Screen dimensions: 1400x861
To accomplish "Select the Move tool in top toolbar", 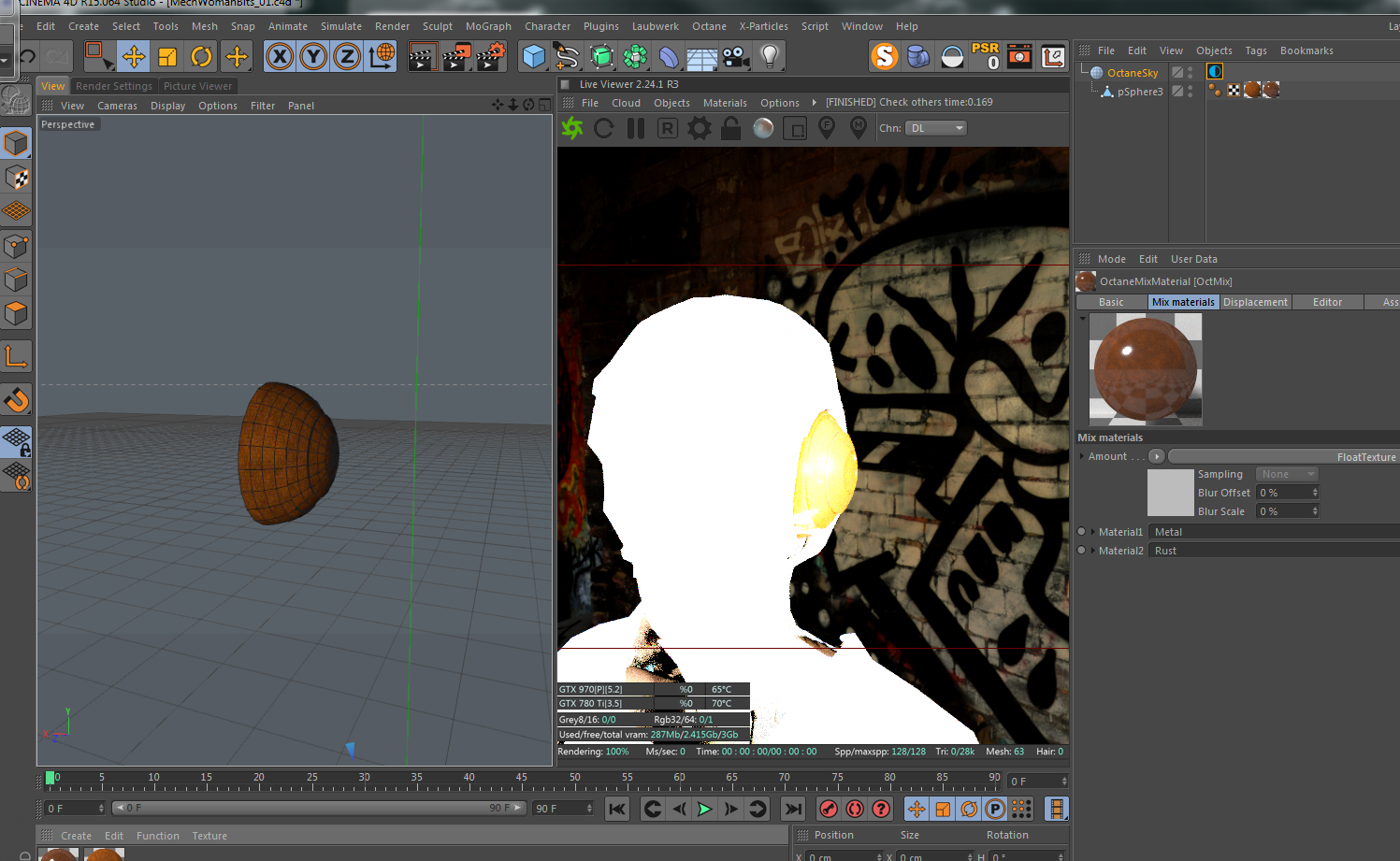I will click(x=134, y=57).
